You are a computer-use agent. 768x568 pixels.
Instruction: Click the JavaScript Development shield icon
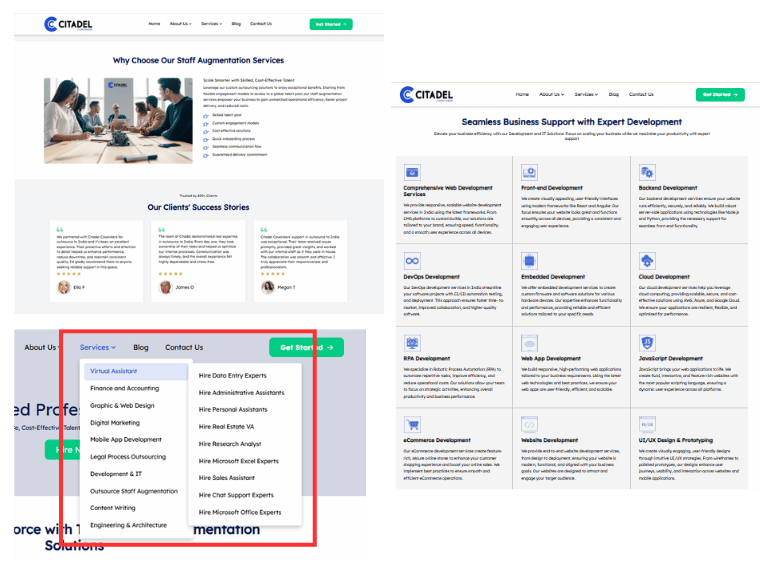[647, 343]
